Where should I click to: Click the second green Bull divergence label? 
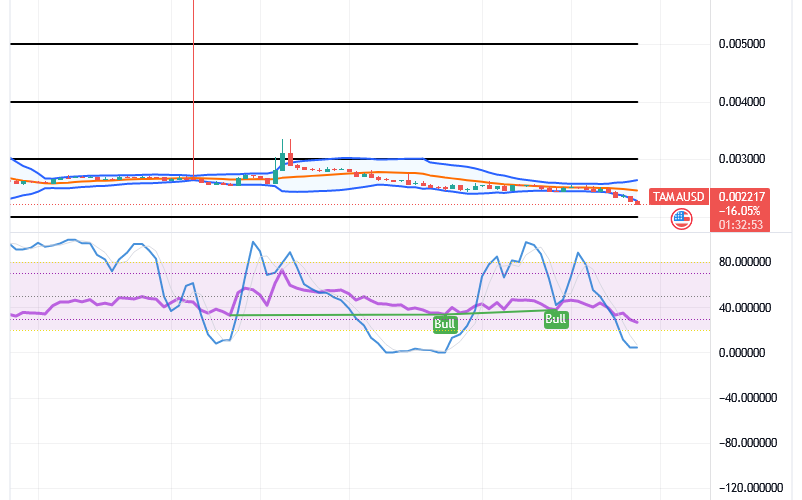[x=556, y=320]
